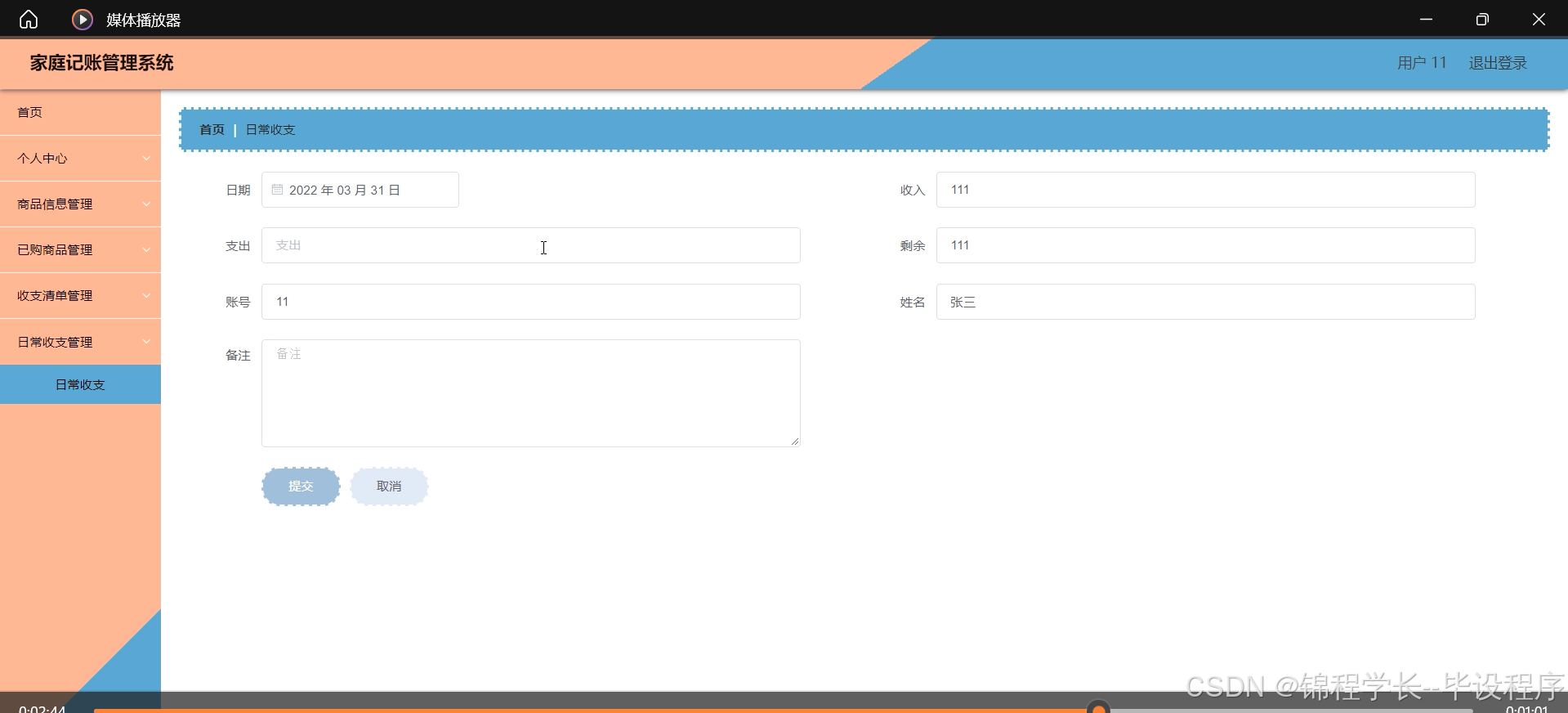This screenshot has width=1568, height=713.
Task: Restore down the media player window
Action: point(1482,19)
